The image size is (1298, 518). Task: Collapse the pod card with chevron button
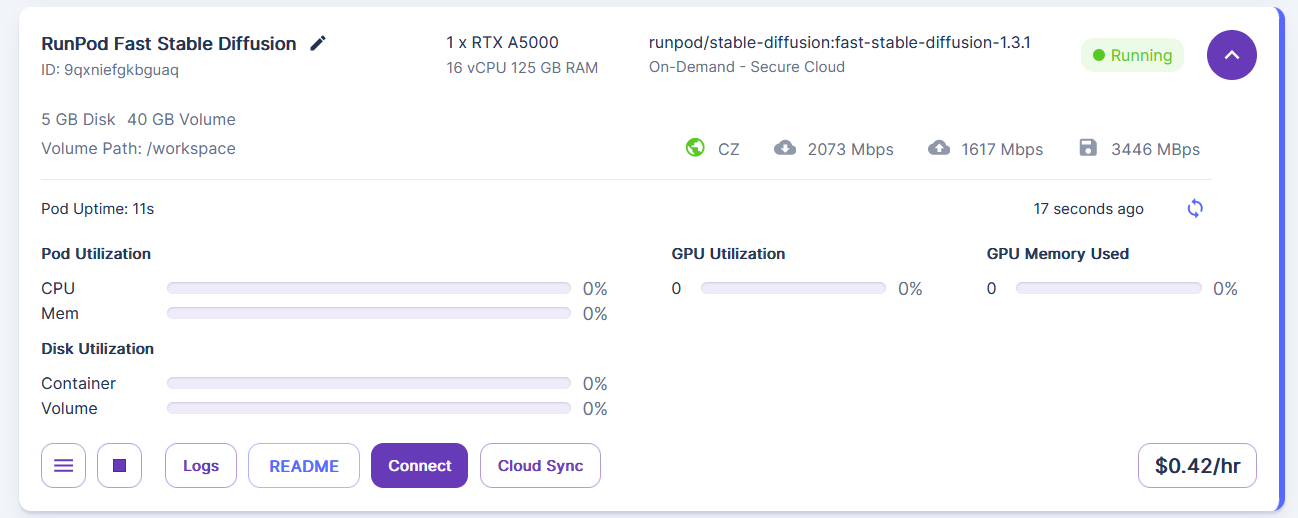click(x=1232, y=55)
